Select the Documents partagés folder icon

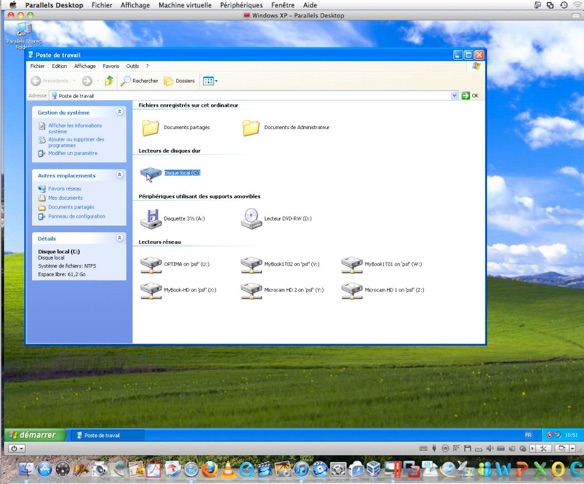pyautogui.click(x=150, y=127)
